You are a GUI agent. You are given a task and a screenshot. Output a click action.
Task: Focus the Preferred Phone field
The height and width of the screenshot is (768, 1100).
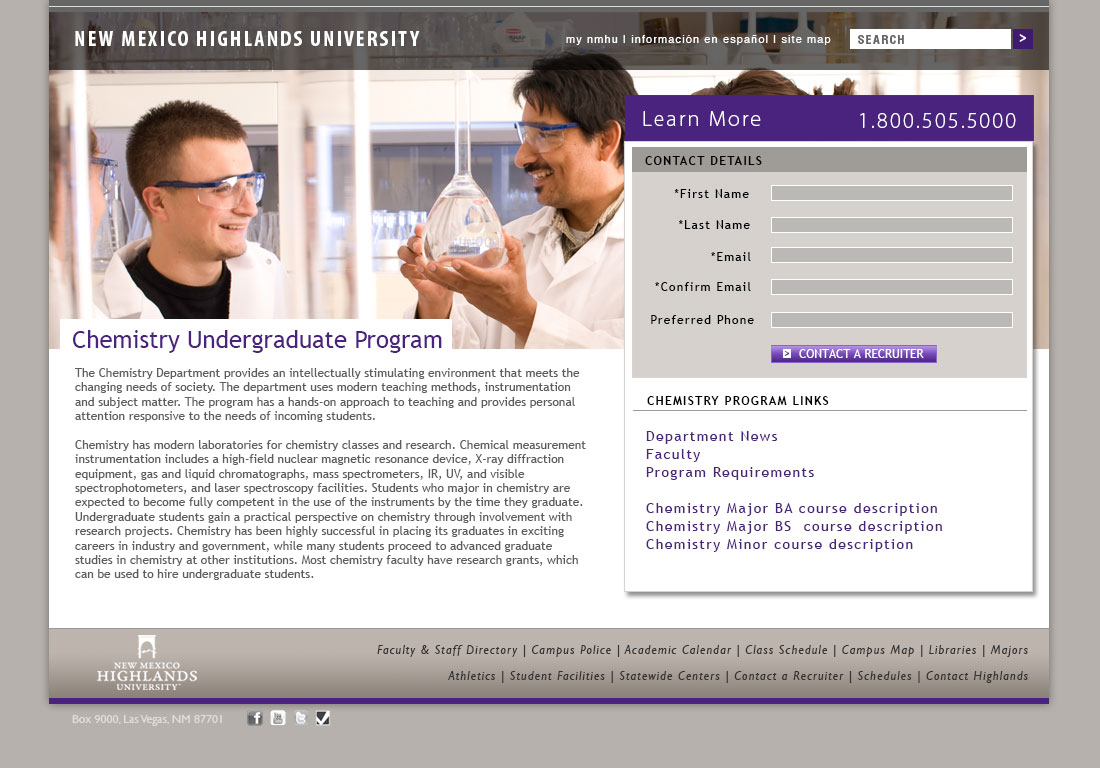point(892,320)
